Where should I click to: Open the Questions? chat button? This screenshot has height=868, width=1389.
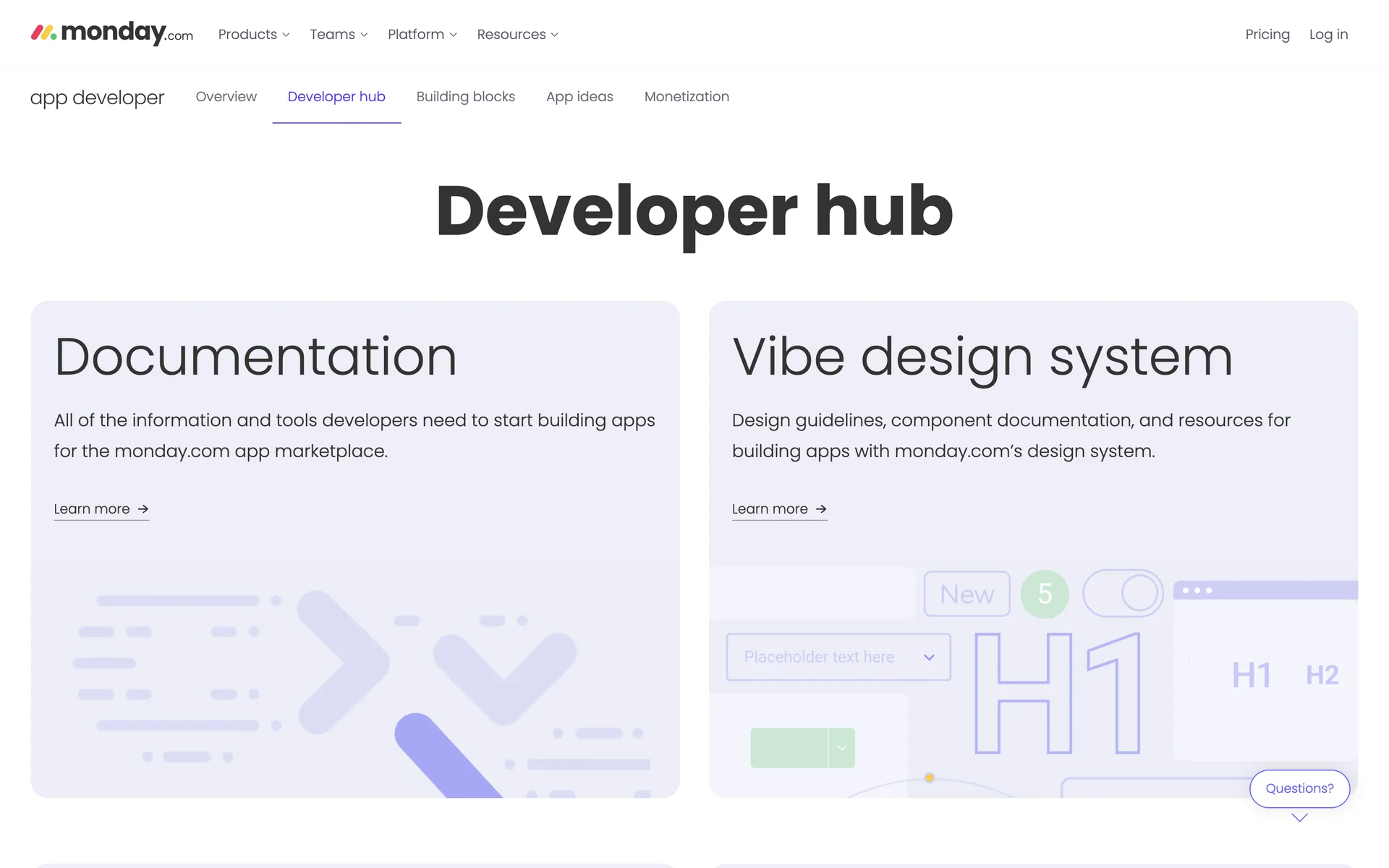tap(1299, 788)
